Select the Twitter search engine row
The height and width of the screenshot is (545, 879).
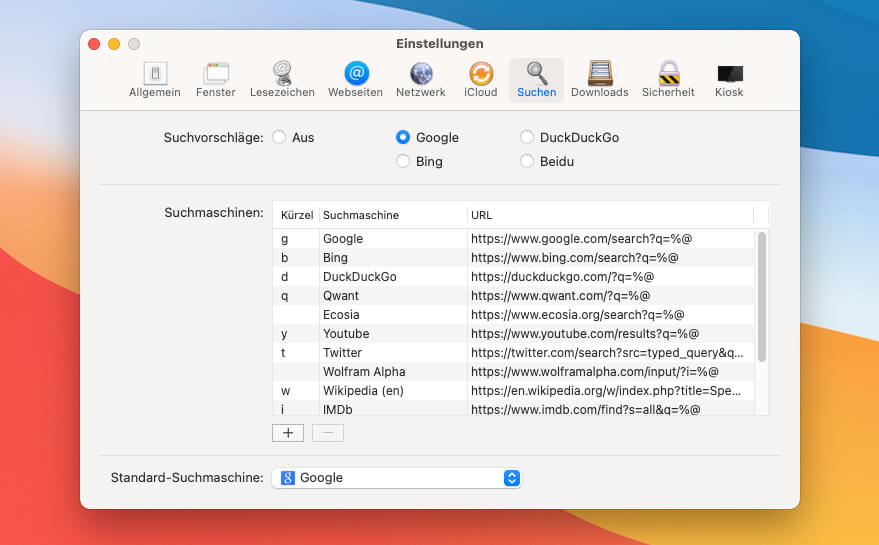513,353
